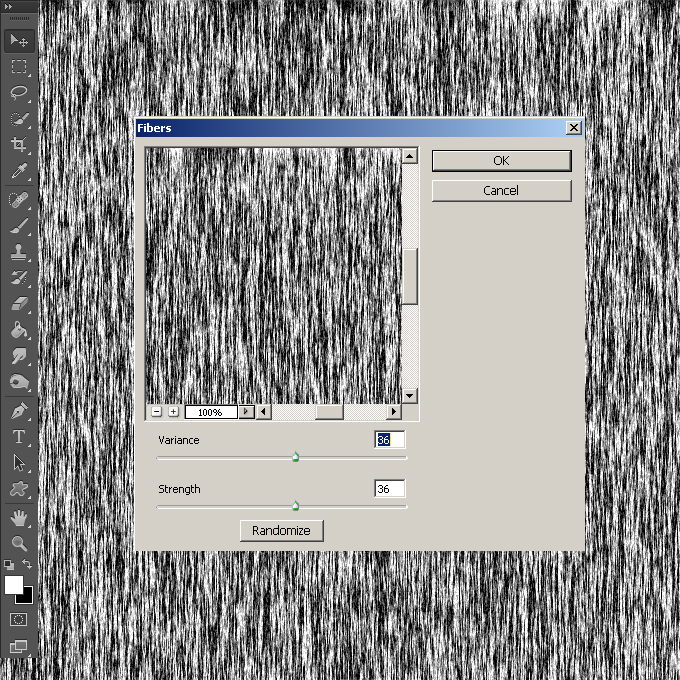Select the Zoom tool

pos(19,543)
